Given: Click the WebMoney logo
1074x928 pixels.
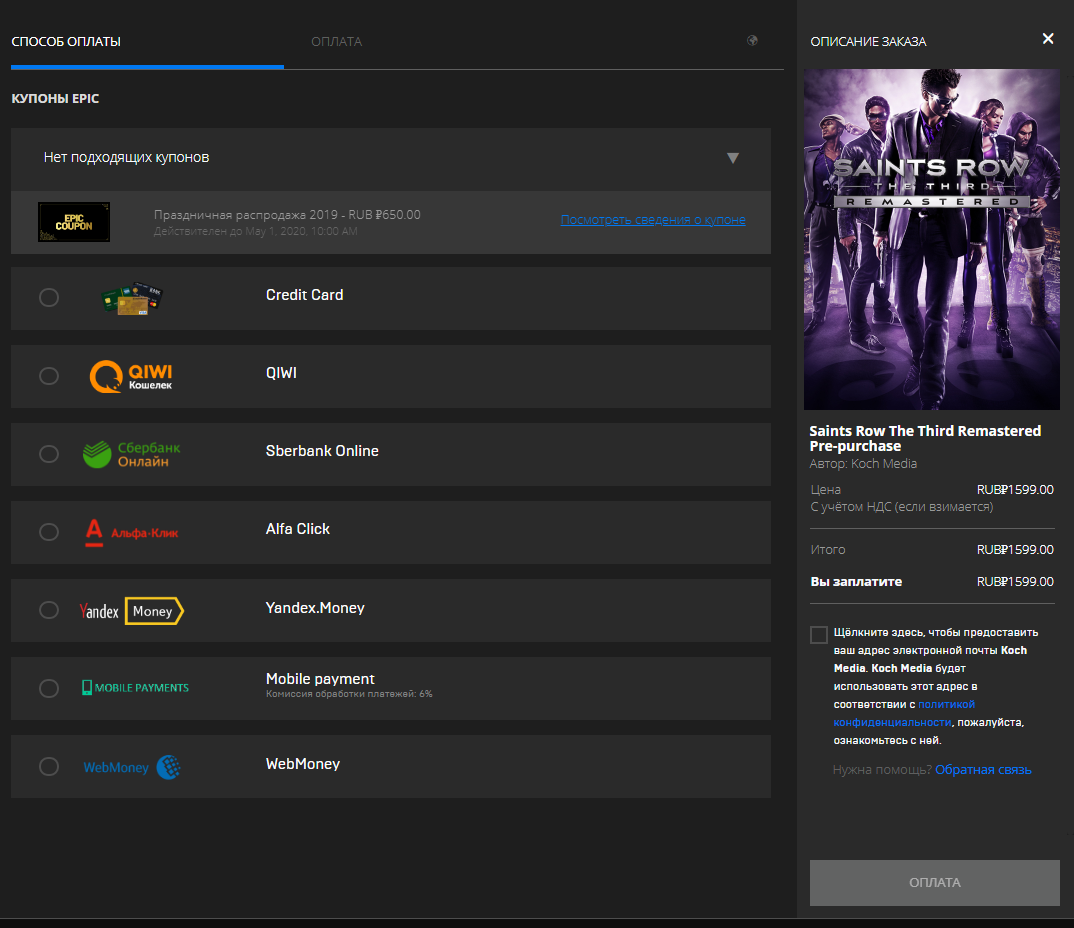Looking at the screenshot, I should tap(131, 767).
